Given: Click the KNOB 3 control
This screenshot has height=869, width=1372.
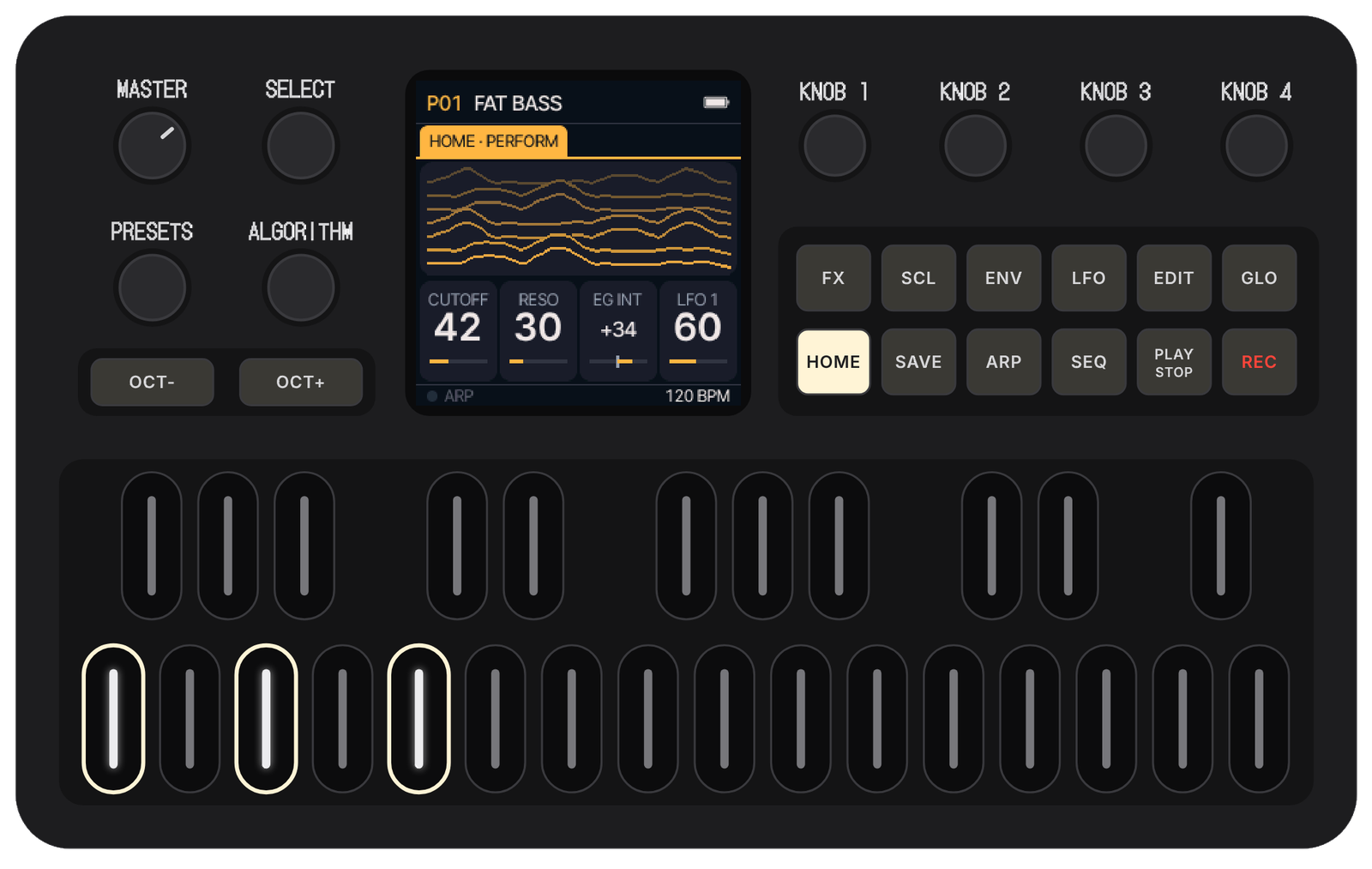Looking at the screenshot, I should coord(1115,146).
